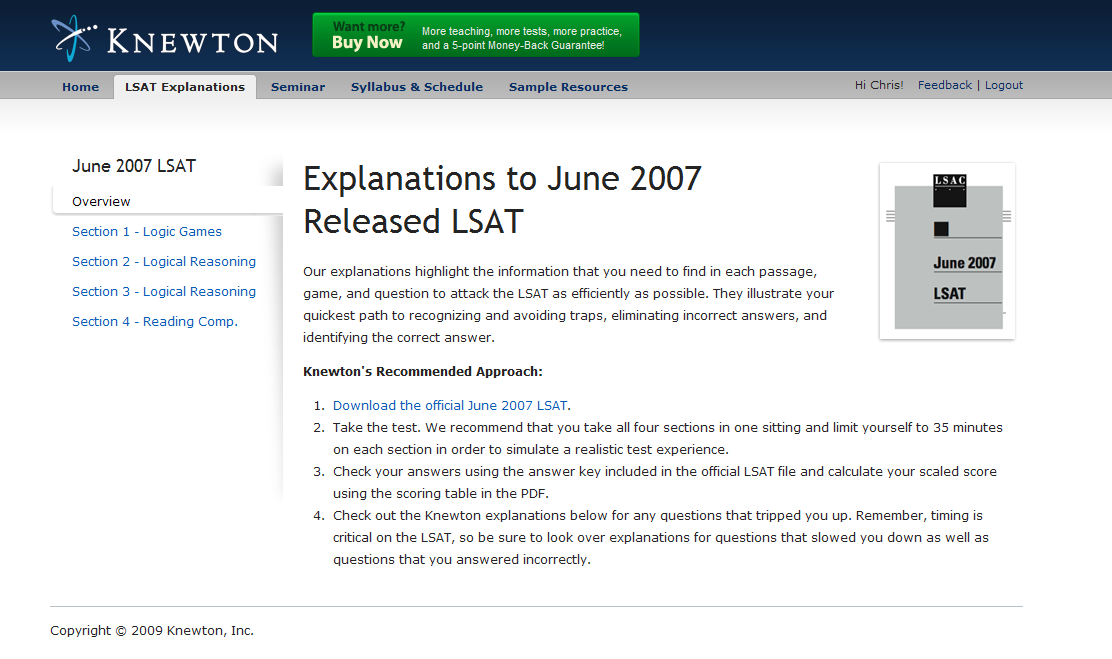
Task: Click the 'June 2007 LSAT' sidebar heading
Action: pos(134,166)
